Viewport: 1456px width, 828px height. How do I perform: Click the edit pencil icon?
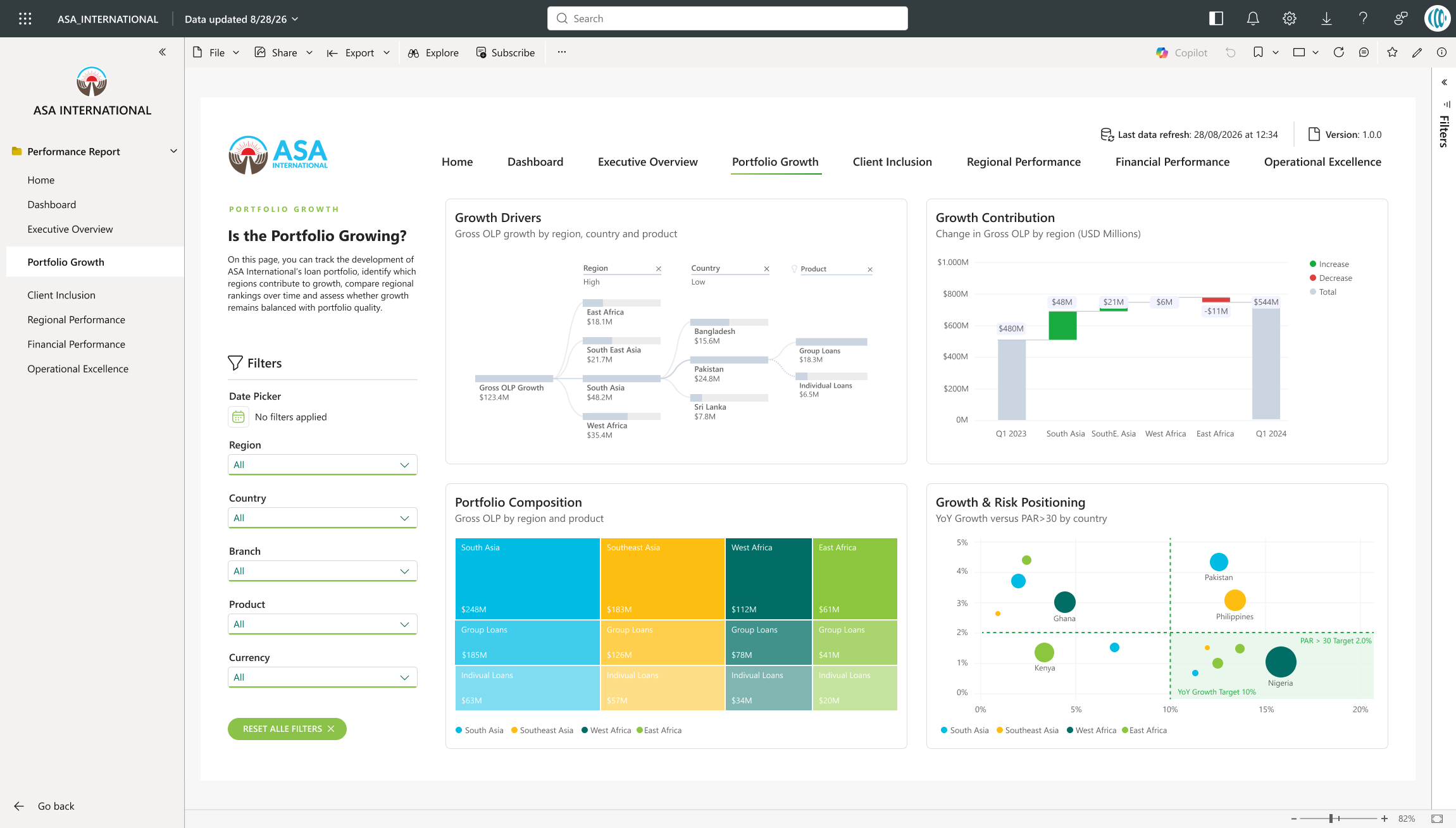(x=1417, y=53)
